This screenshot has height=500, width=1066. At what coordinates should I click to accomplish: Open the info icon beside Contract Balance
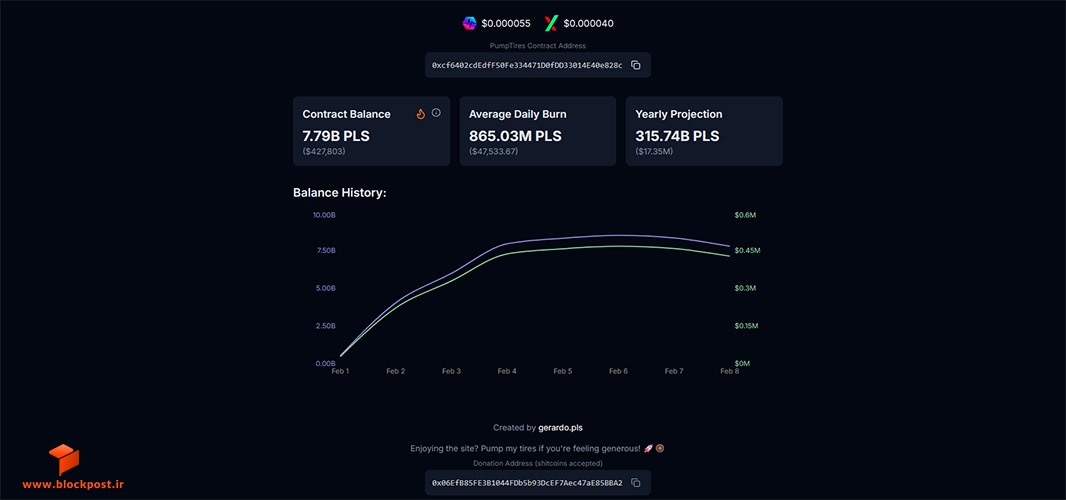(436, 113)
